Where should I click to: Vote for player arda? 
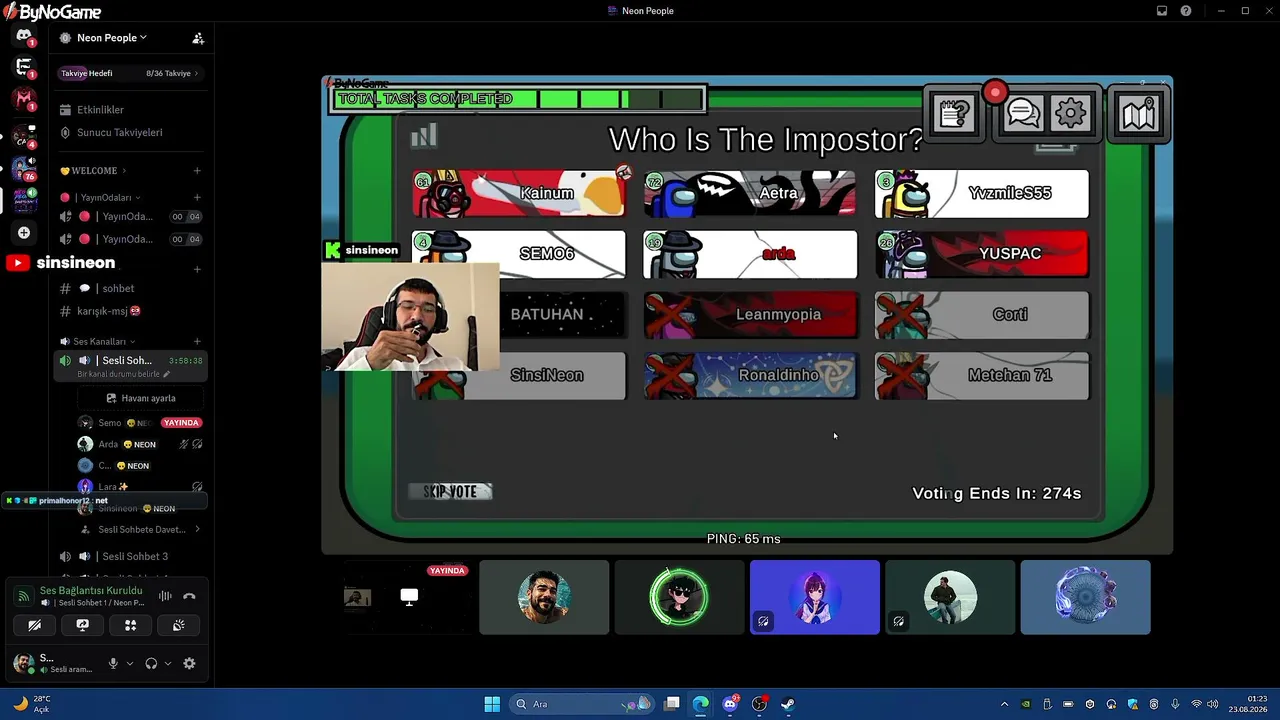click(750, 254)
